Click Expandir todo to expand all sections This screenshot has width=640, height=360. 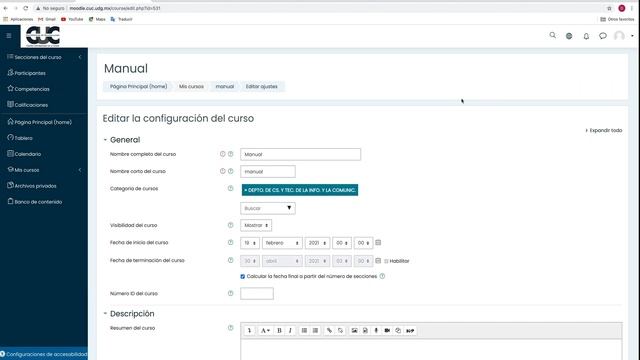604,130
